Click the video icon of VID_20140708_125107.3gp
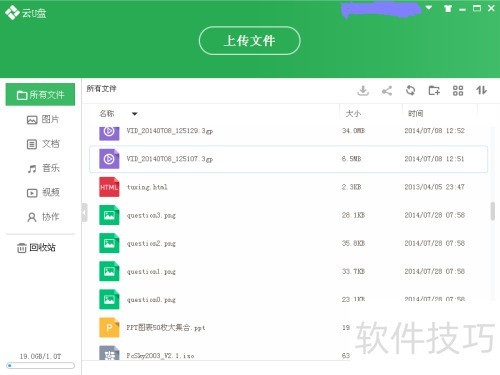 [x=109, y=159]
